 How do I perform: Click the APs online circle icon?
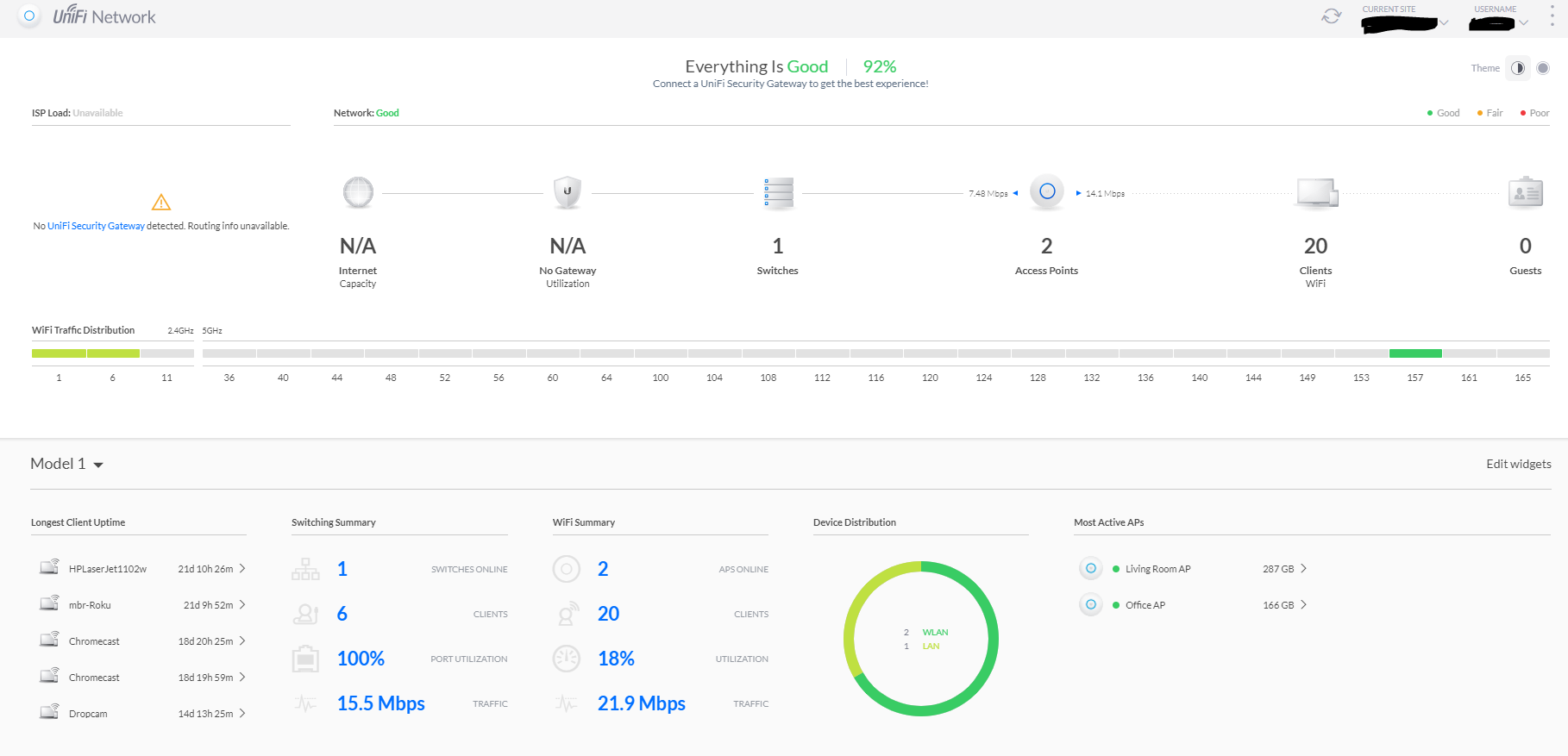click(x=567, y=569)
